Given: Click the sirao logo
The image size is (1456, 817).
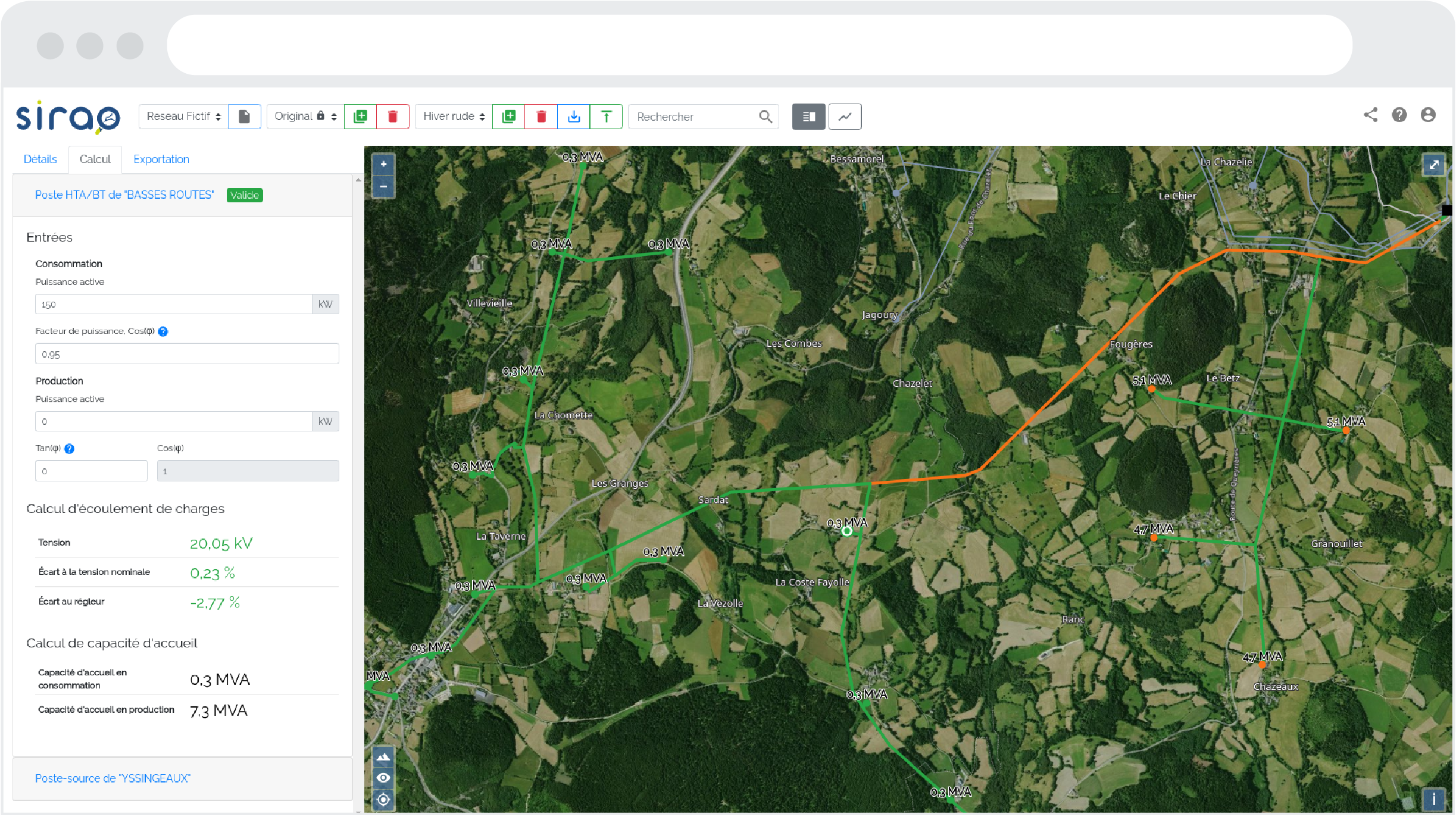Looking at the screenshot, I should coord(68,117).
